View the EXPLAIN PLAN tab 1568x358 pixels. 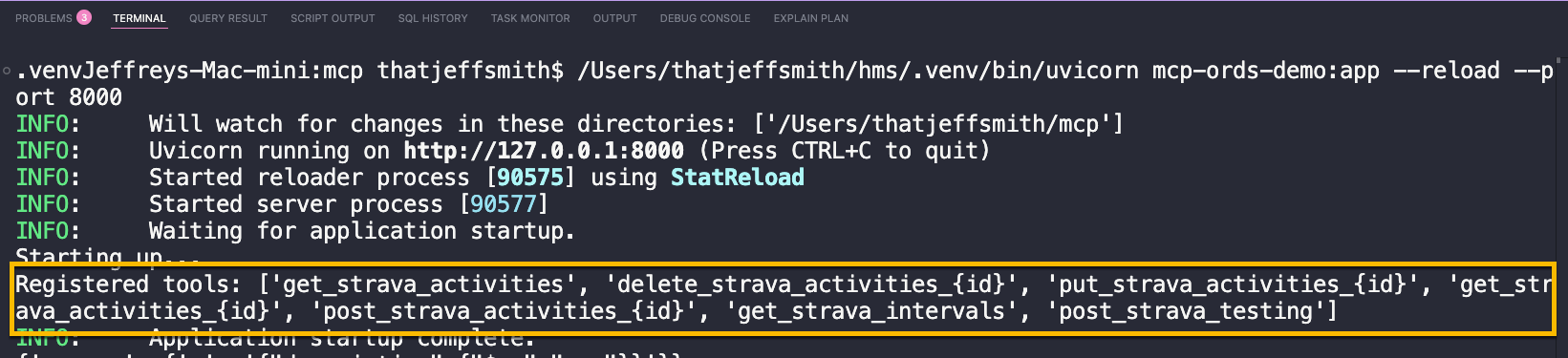(x=811, y=18)
